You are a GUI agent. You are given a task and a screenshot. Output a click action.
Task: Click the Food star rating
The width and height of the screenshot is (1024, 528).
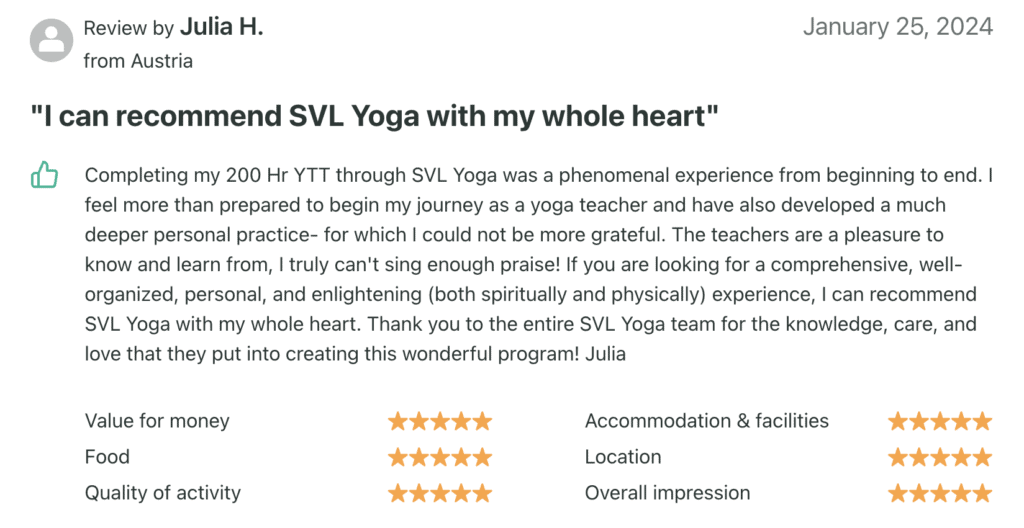pos(440,457)
